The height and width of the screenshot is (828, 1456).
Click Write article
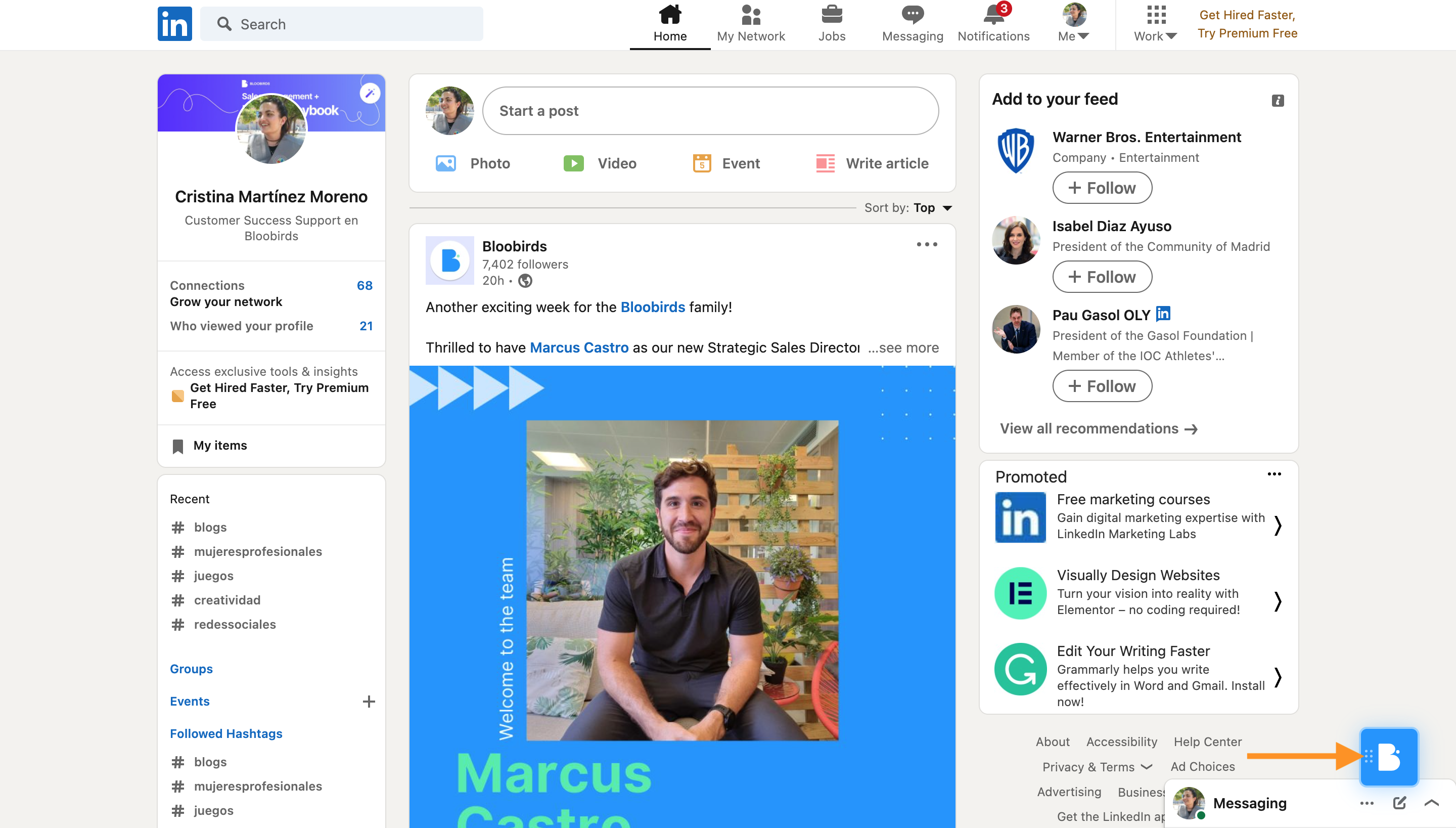873,164
